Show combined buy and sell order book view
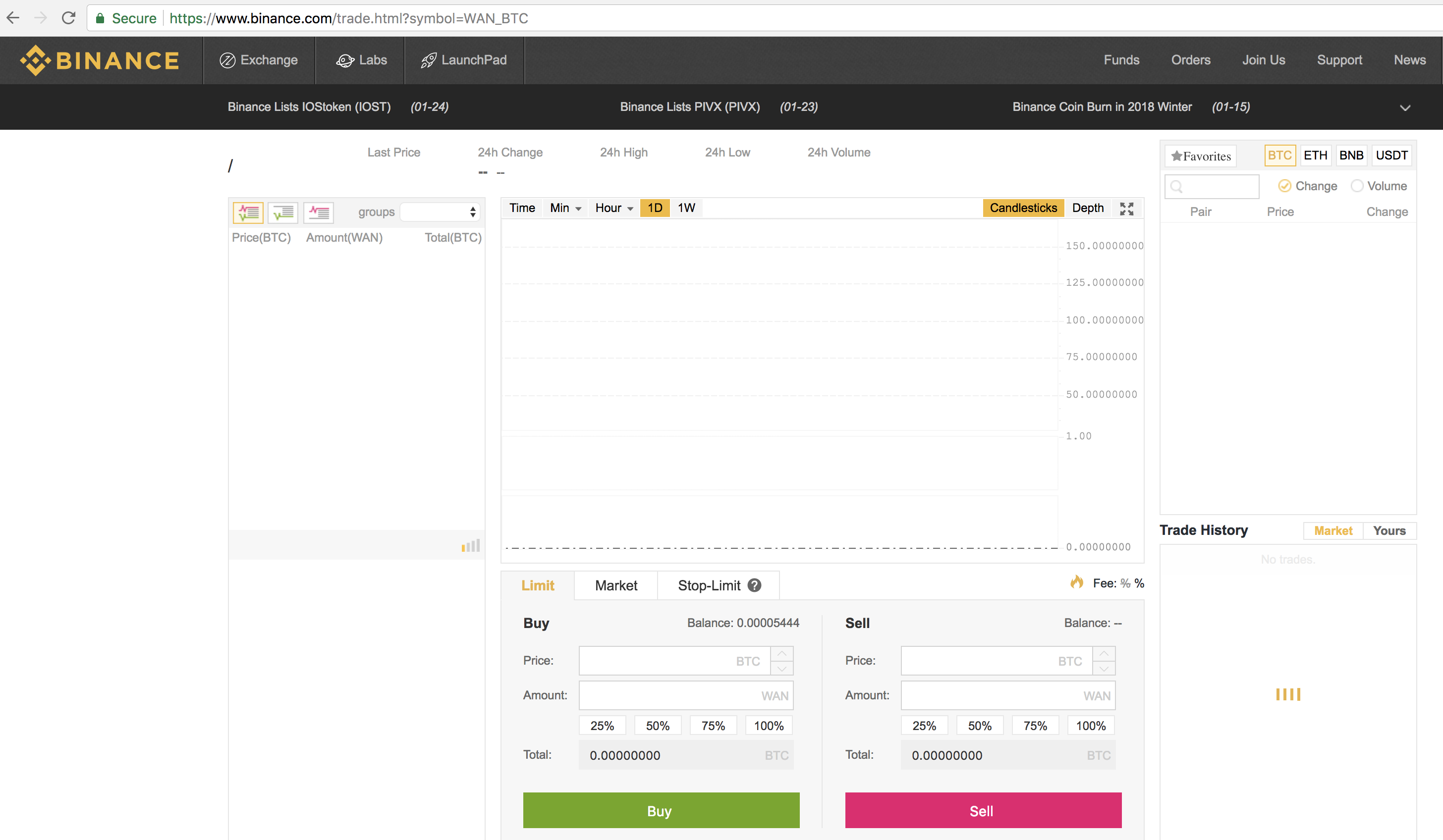1443x840 pixels. click(x=248, y=212)
